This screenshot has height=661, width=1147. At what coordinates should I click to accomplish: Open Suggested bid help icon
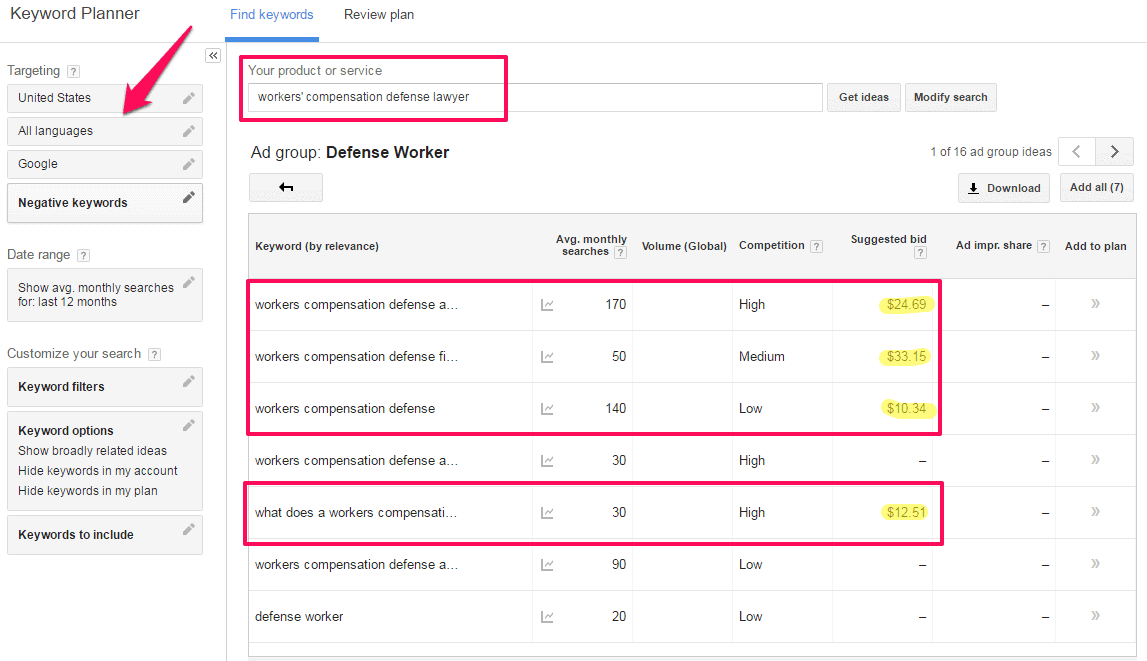pyautogui.click(x=920, y=252)
